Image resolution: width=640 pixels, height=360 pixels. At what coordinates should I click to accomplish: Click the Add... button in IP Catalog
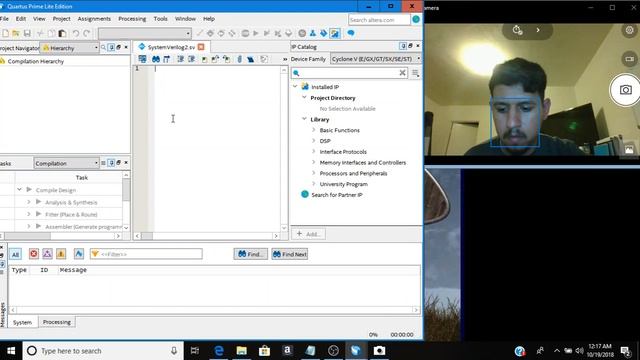[309, 234]
